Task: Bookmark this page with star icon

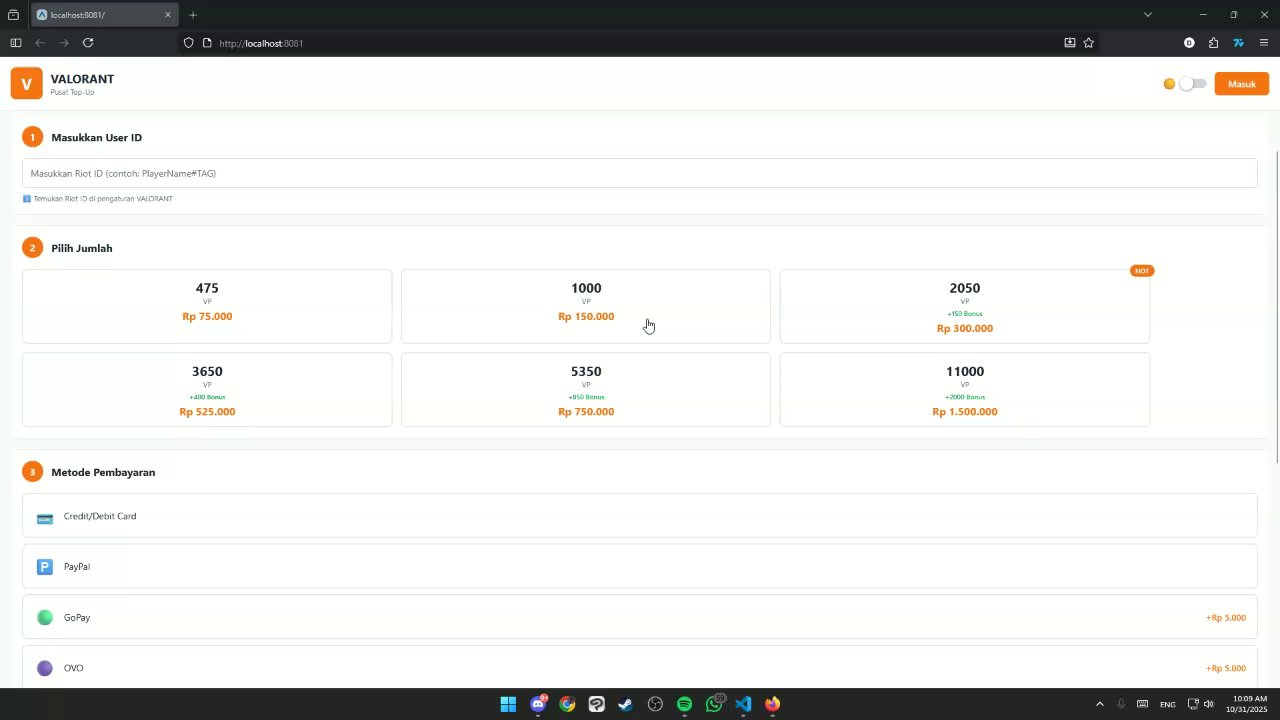Action: pos(1089,43)
